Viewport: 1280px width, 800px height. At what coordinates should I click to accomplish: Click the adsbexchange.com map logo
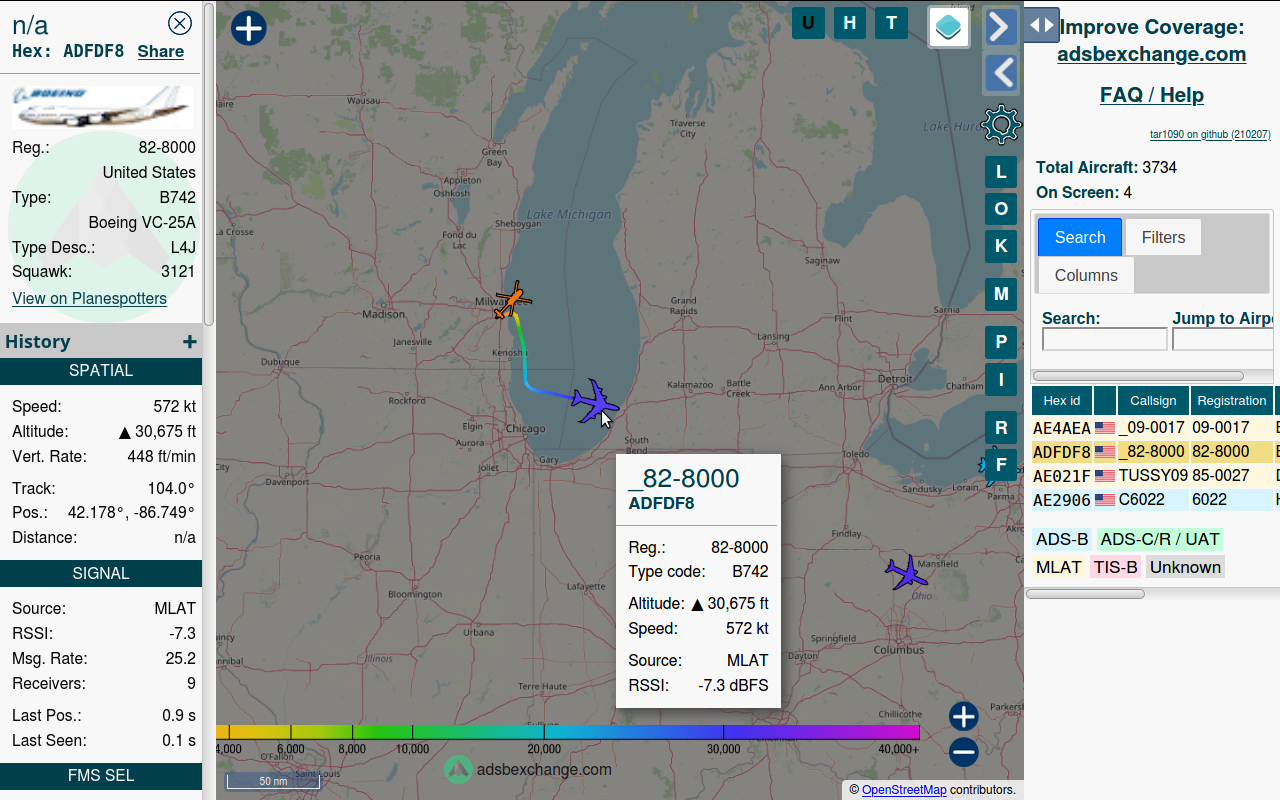pyautogui.click(x=528, y=769)
